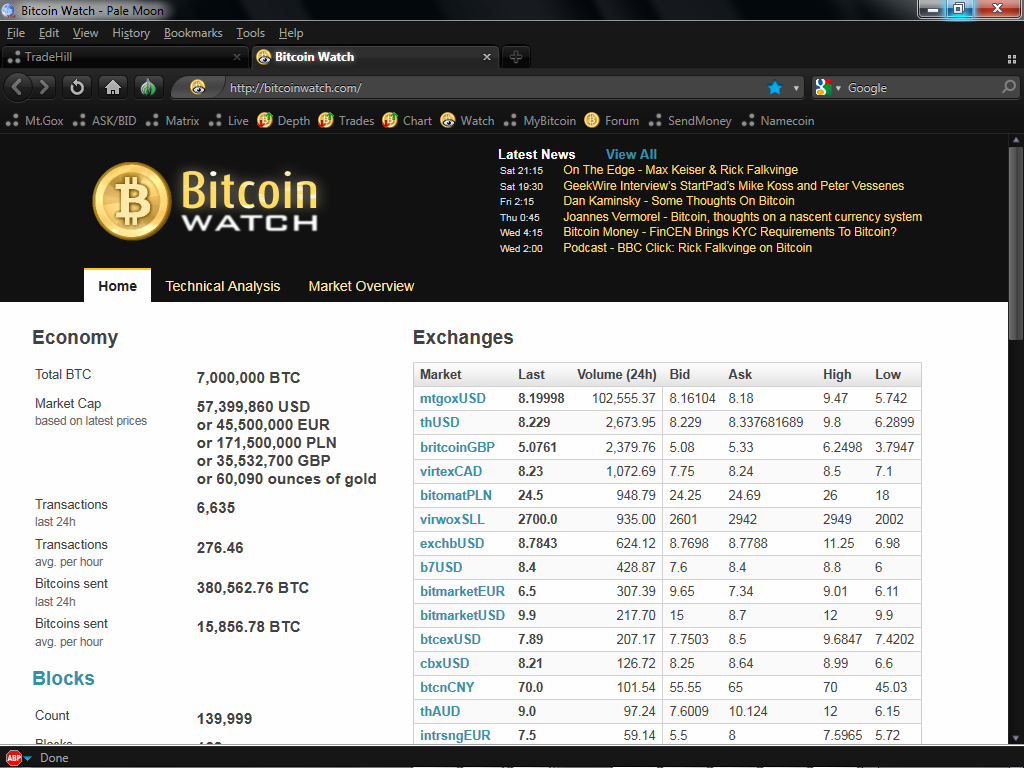Click the green onion Tor button

tap(148, 88)
